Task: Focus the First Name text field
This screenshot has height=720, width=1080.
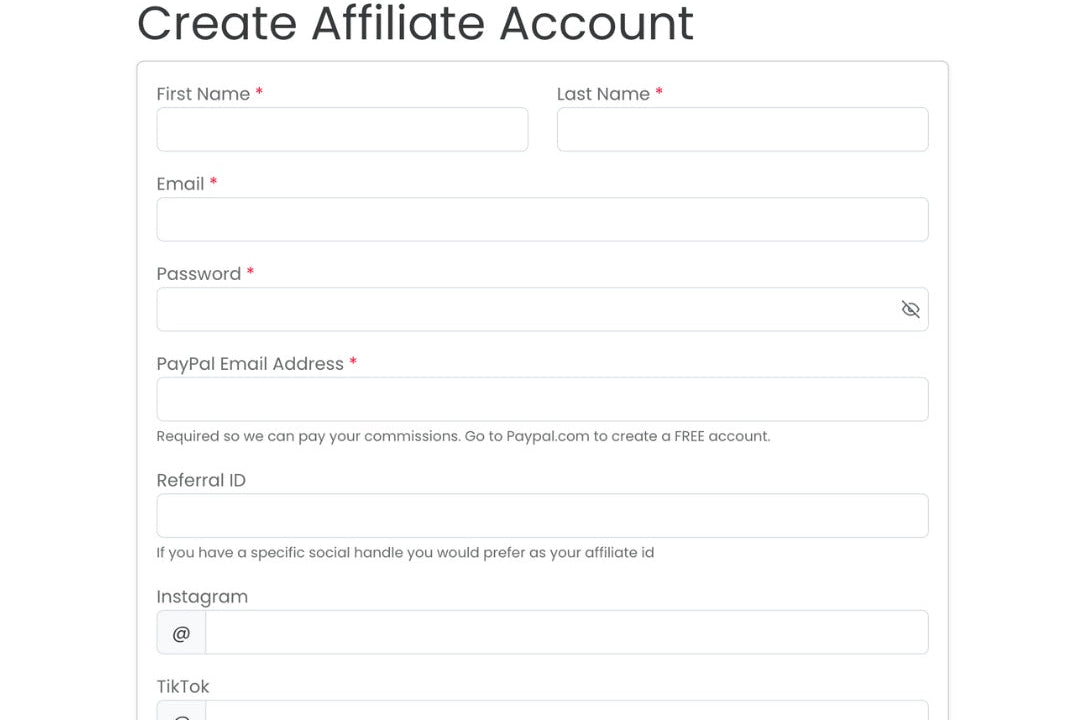Action: [342, 130]
